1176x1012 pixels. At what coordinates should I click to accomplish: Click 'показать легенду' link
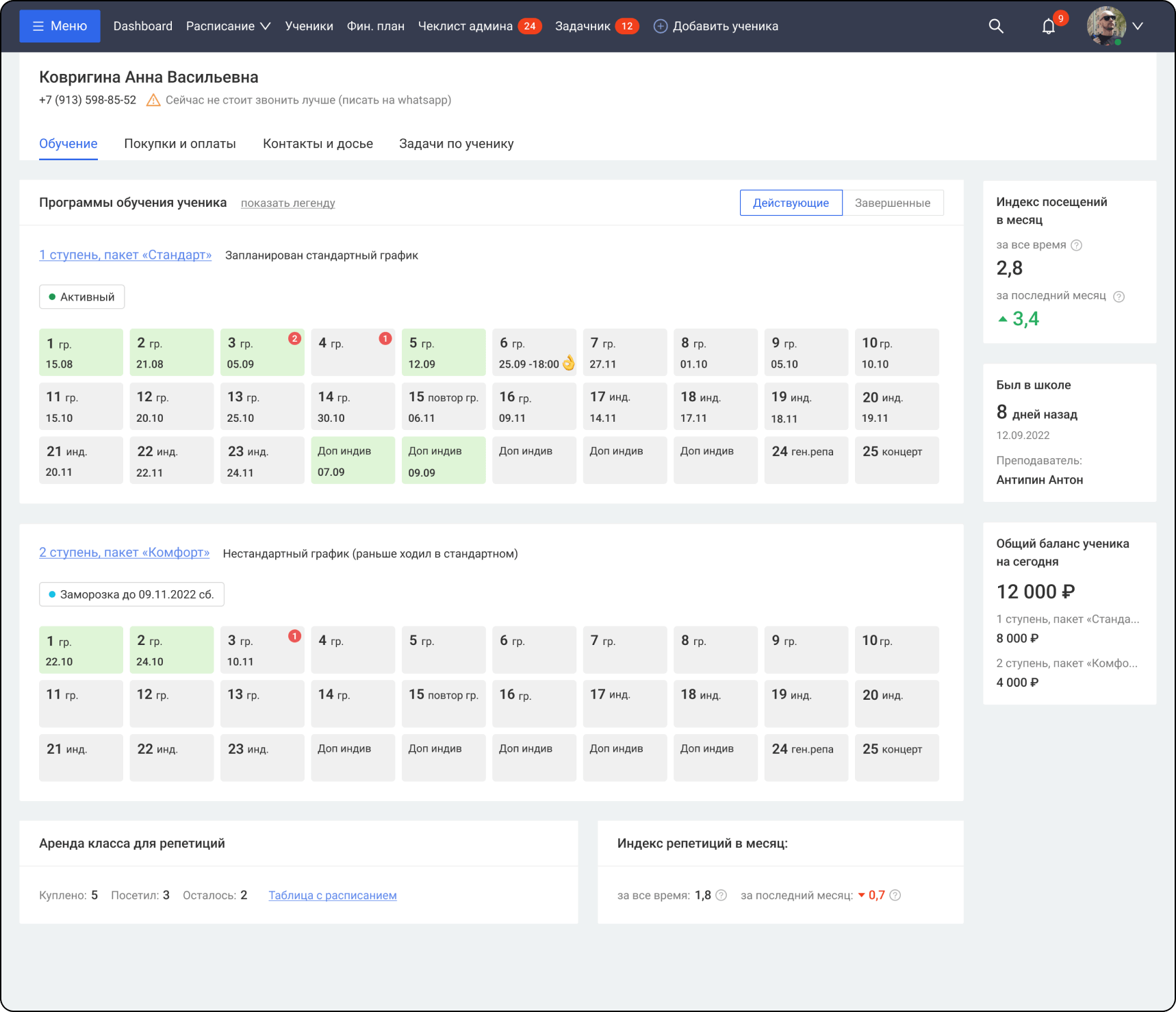click(x=287, y=203)
